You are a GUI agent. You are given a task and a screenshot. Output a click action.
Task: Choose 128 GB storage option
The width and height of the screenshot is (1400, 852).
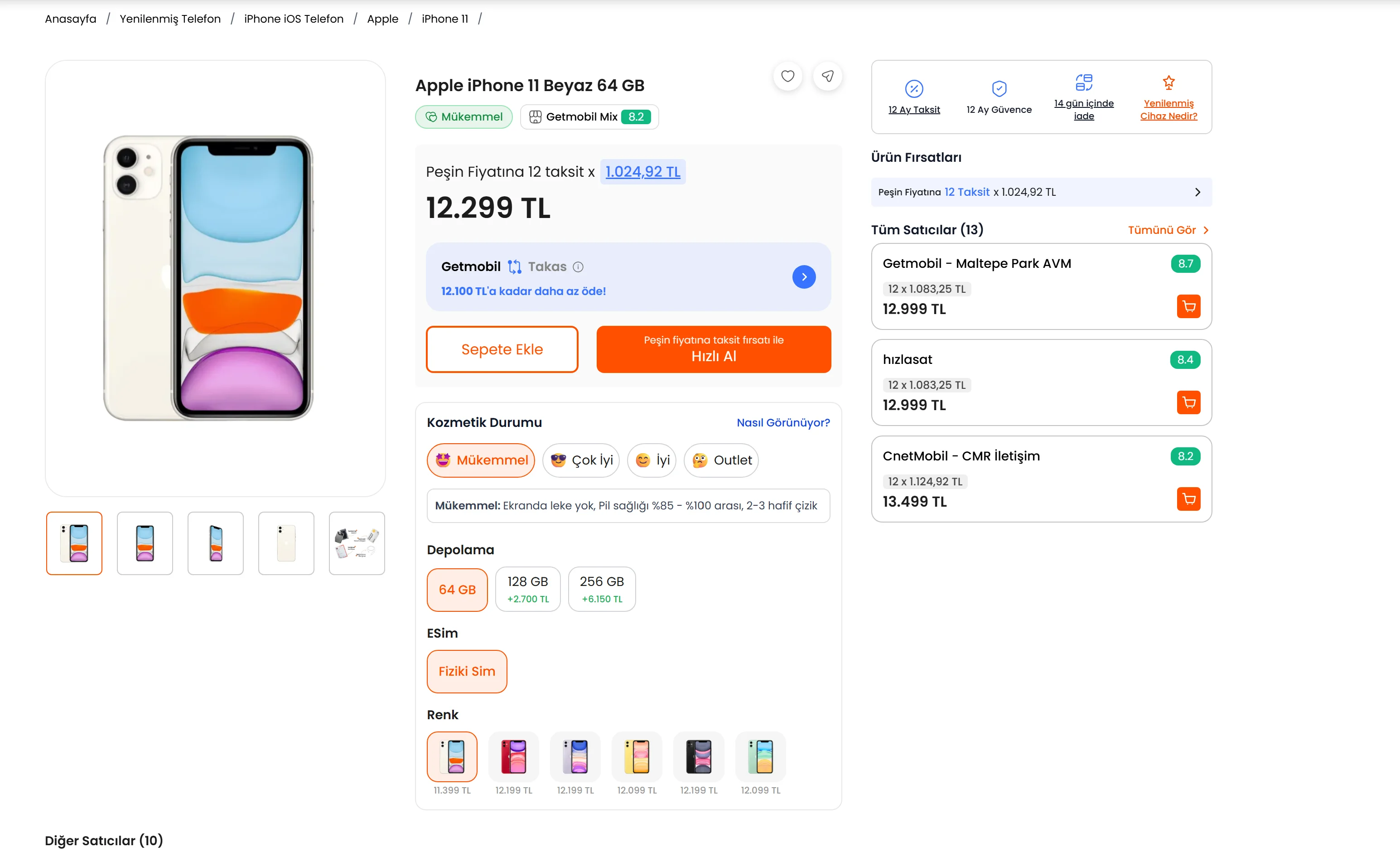528,589
